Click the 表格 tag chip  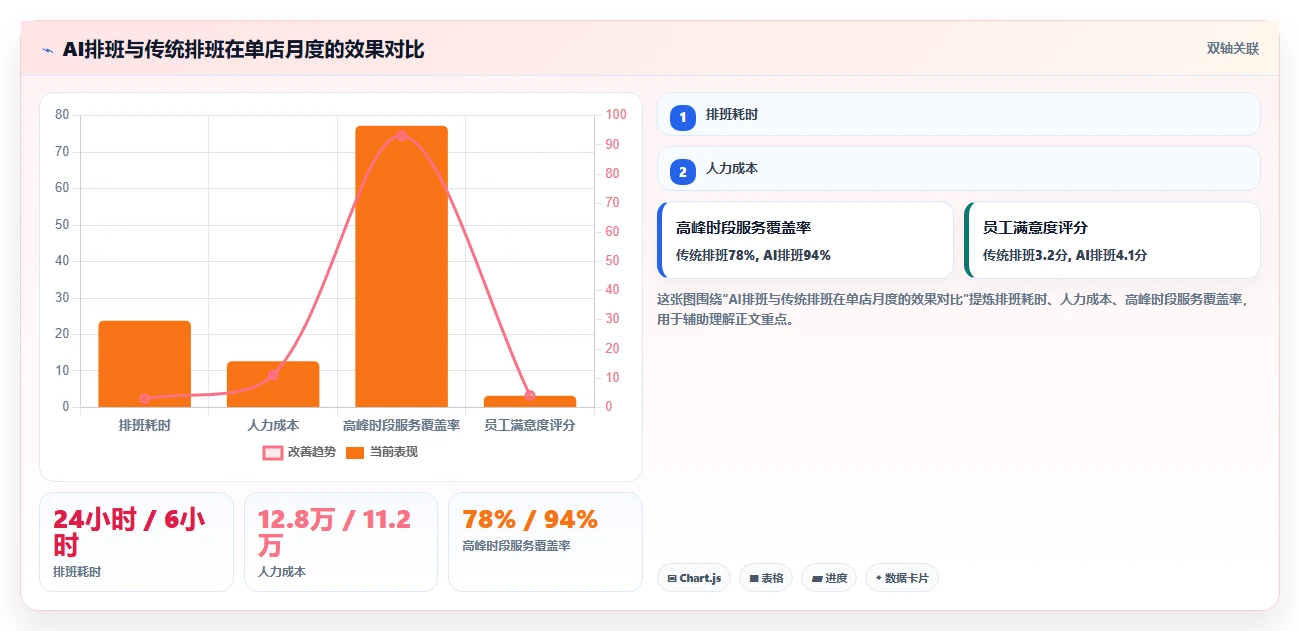click(766, 578)
